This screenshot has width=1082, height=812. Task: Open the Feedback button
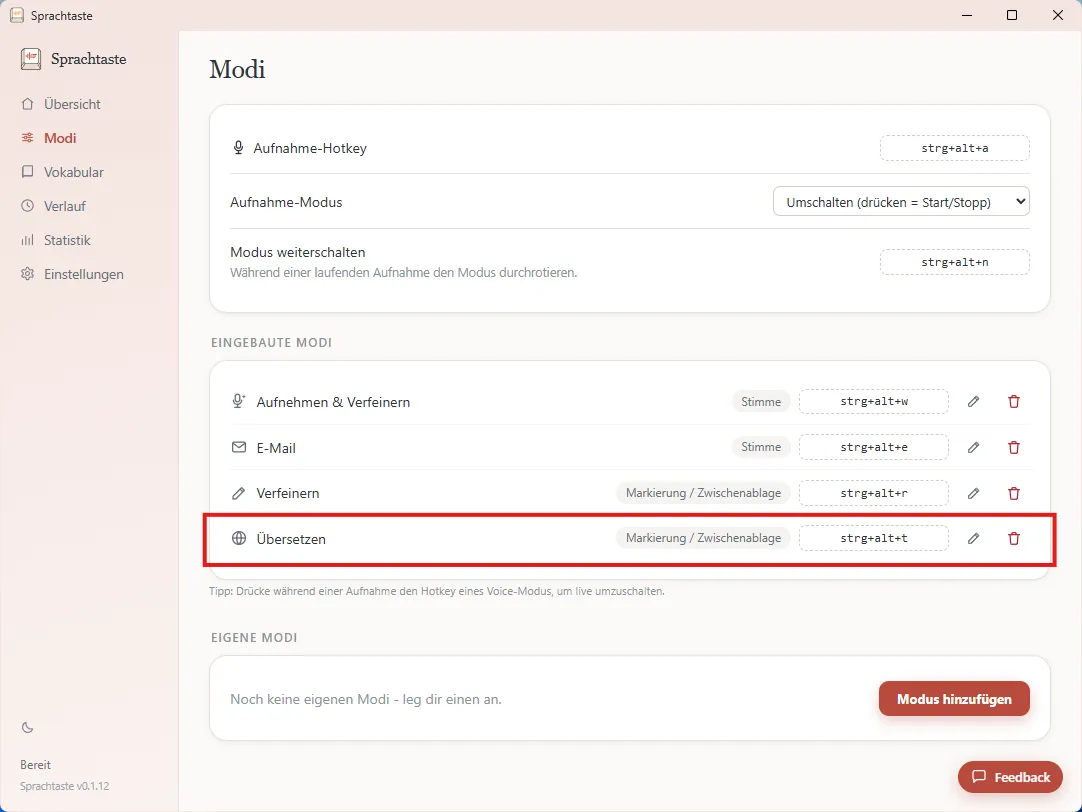(1010, 777)
